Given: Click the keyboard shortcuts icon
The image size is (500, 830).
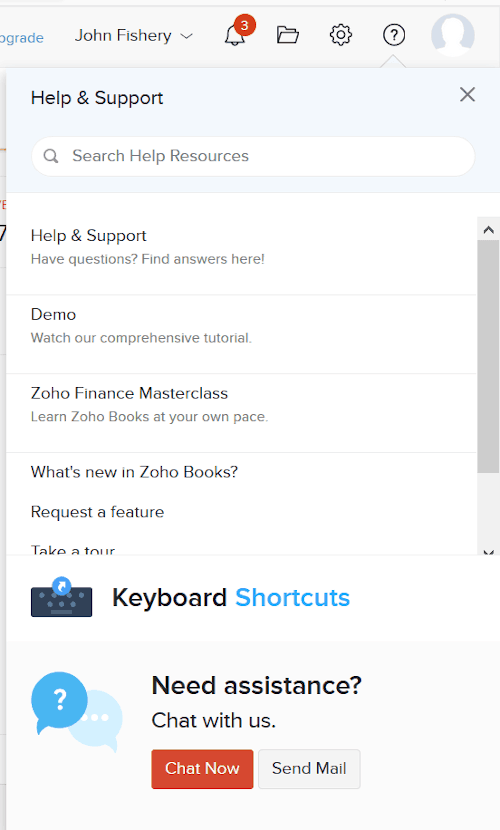Looking at the screenshot, I should coord(61,597).
